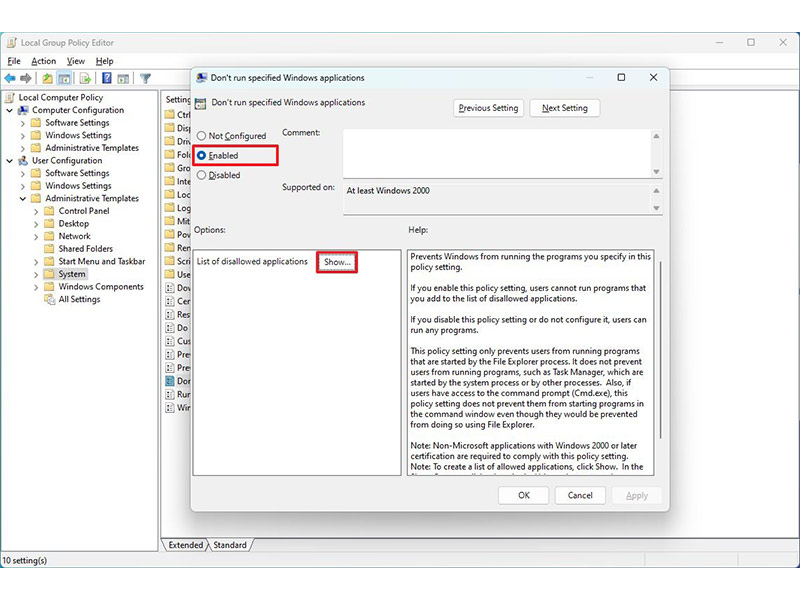
Task: Click the Cancel button
Action: pyautogui.click(x=580, y=495)
